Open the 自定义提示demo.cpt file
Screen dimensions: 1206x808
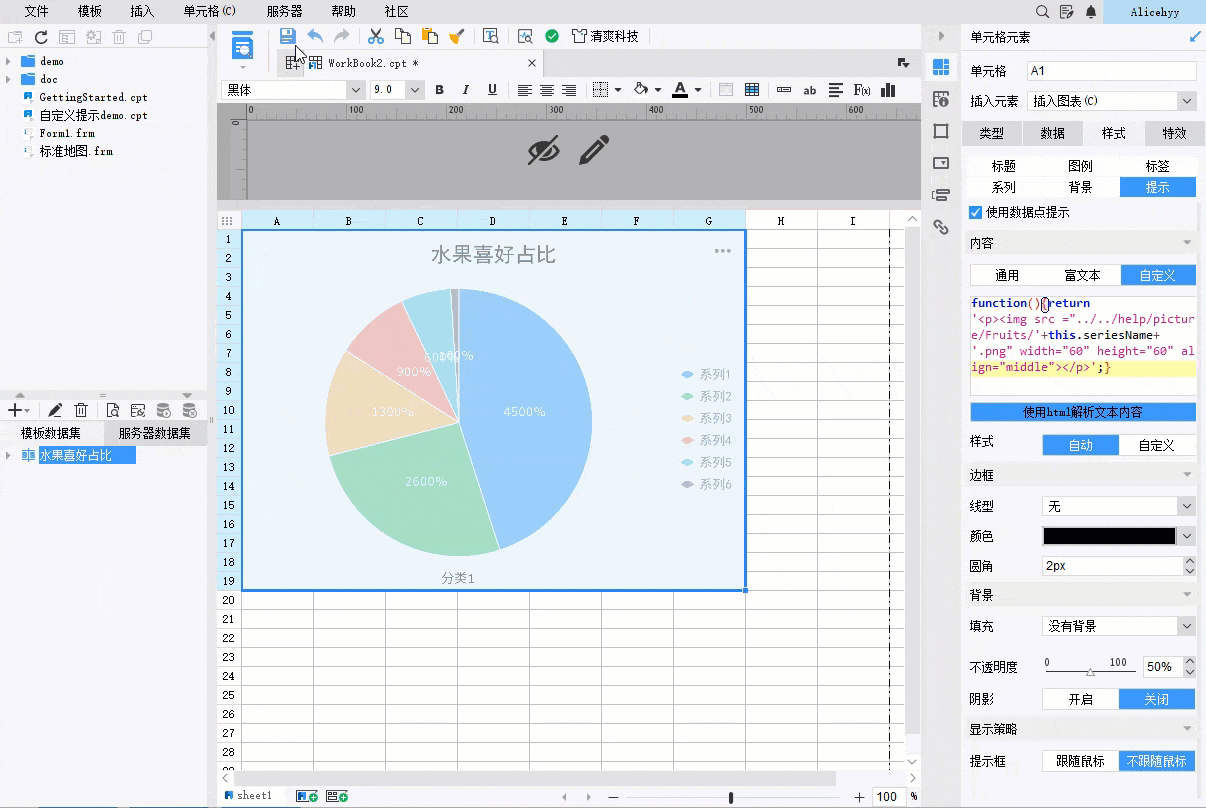(x=93, y=115)
